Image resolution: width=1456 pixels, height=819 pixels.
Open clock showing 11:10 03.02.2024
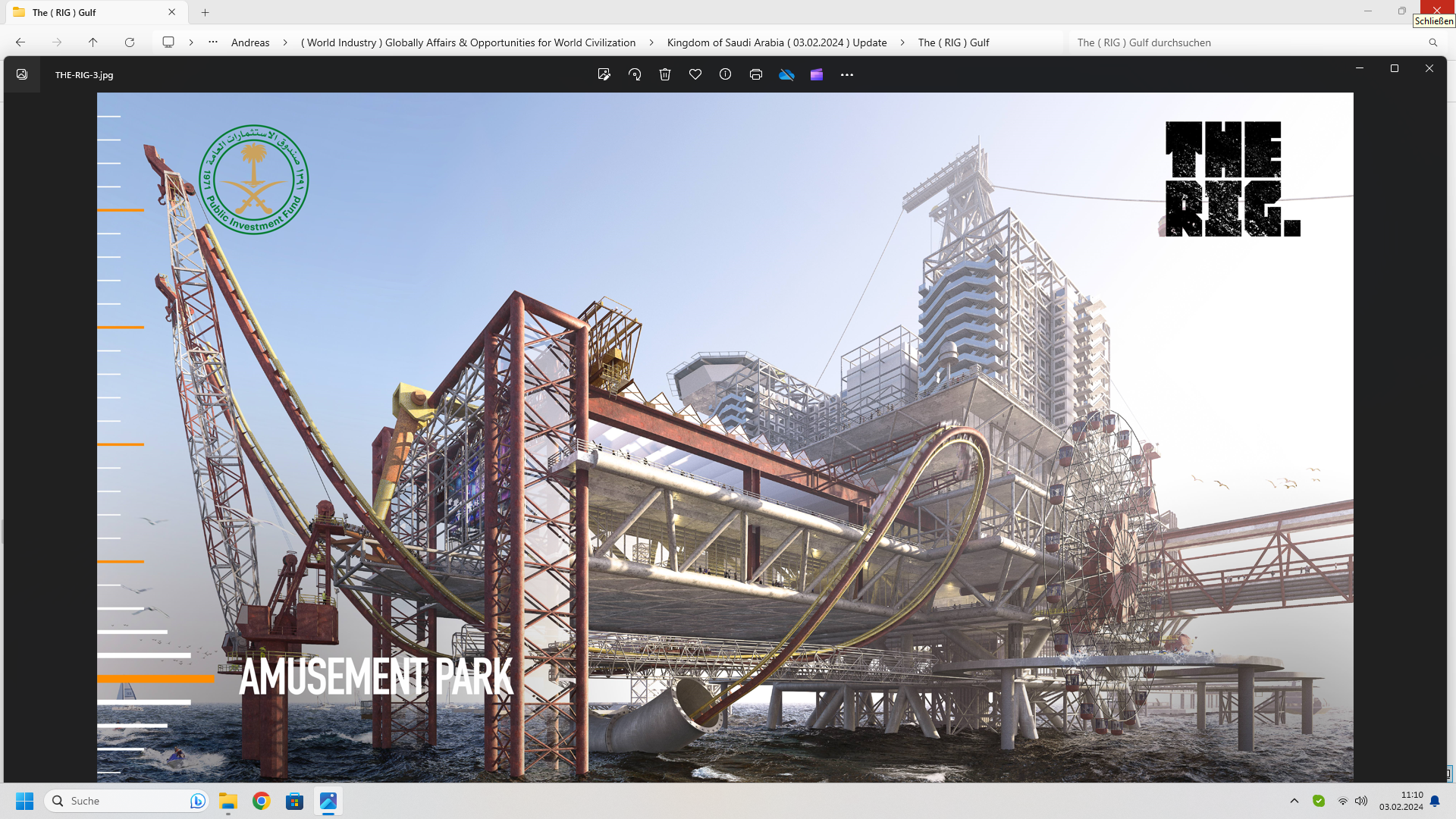[x=1401, y=801]
